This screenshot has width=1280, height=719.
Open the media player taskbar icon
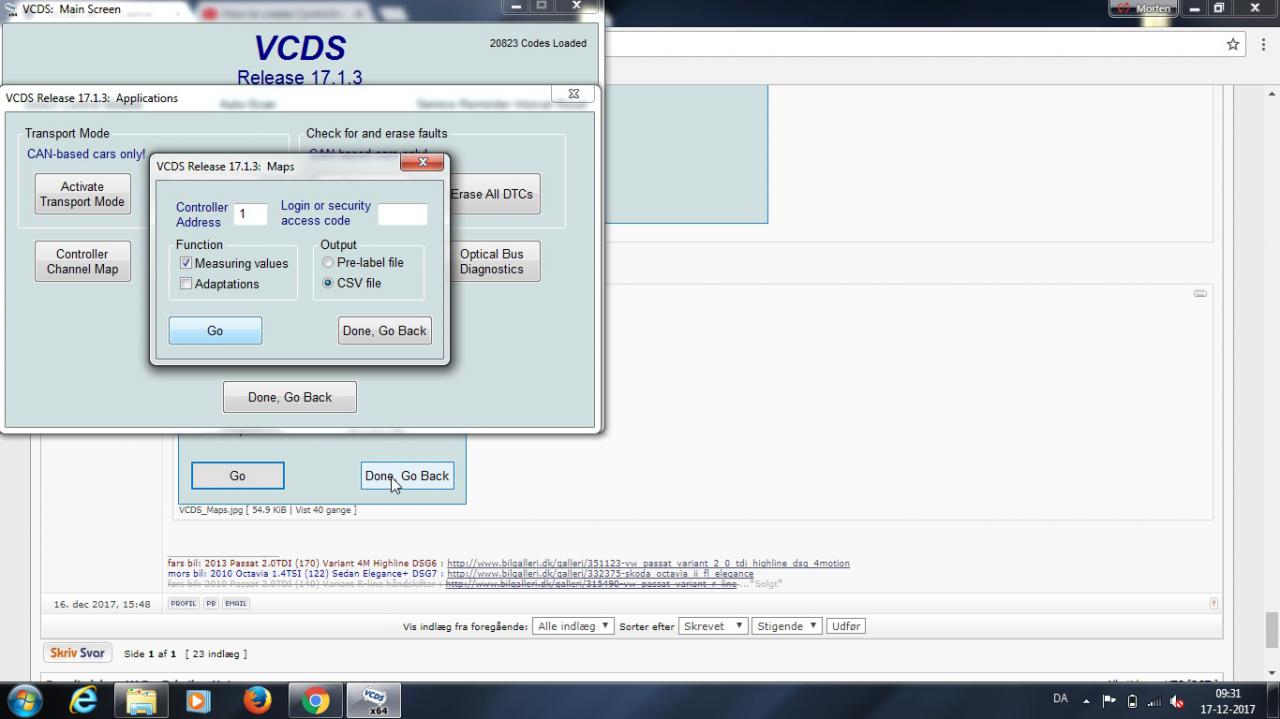(198, 700)
